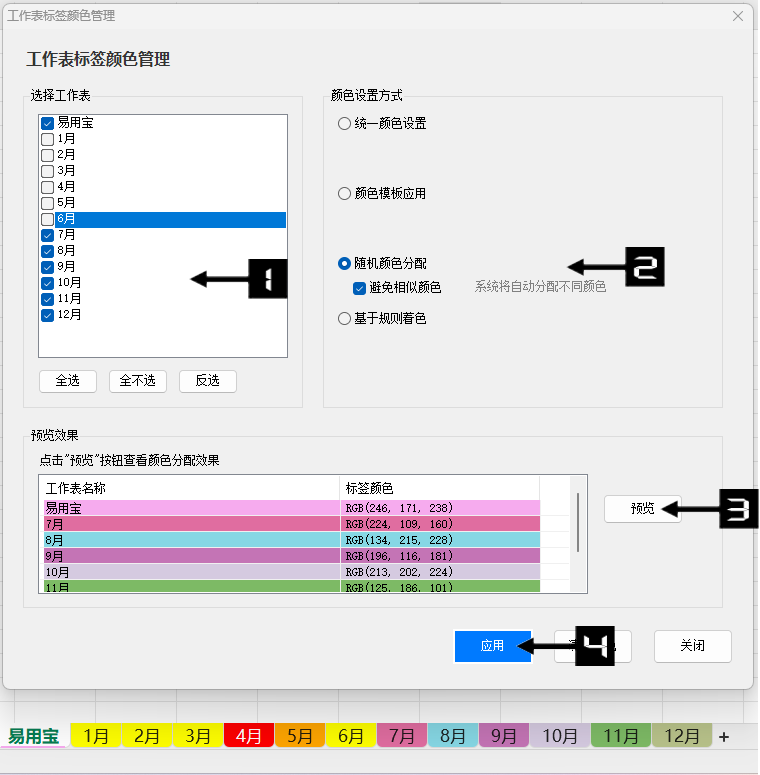Click the 反选 button
This screenshot has width=760, height=775.
[207, 381]
